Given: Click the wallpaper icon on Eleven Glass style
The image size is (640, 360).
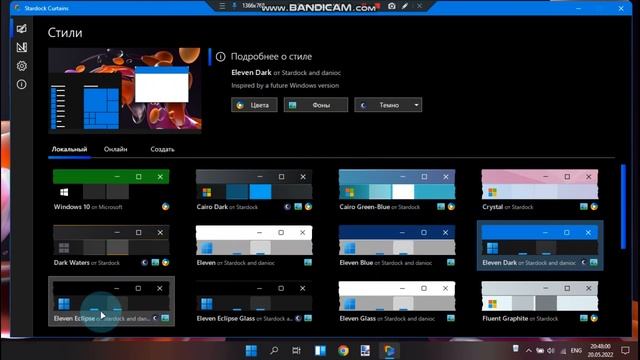Looking at the screenshot, I should (x=451, y=318).
